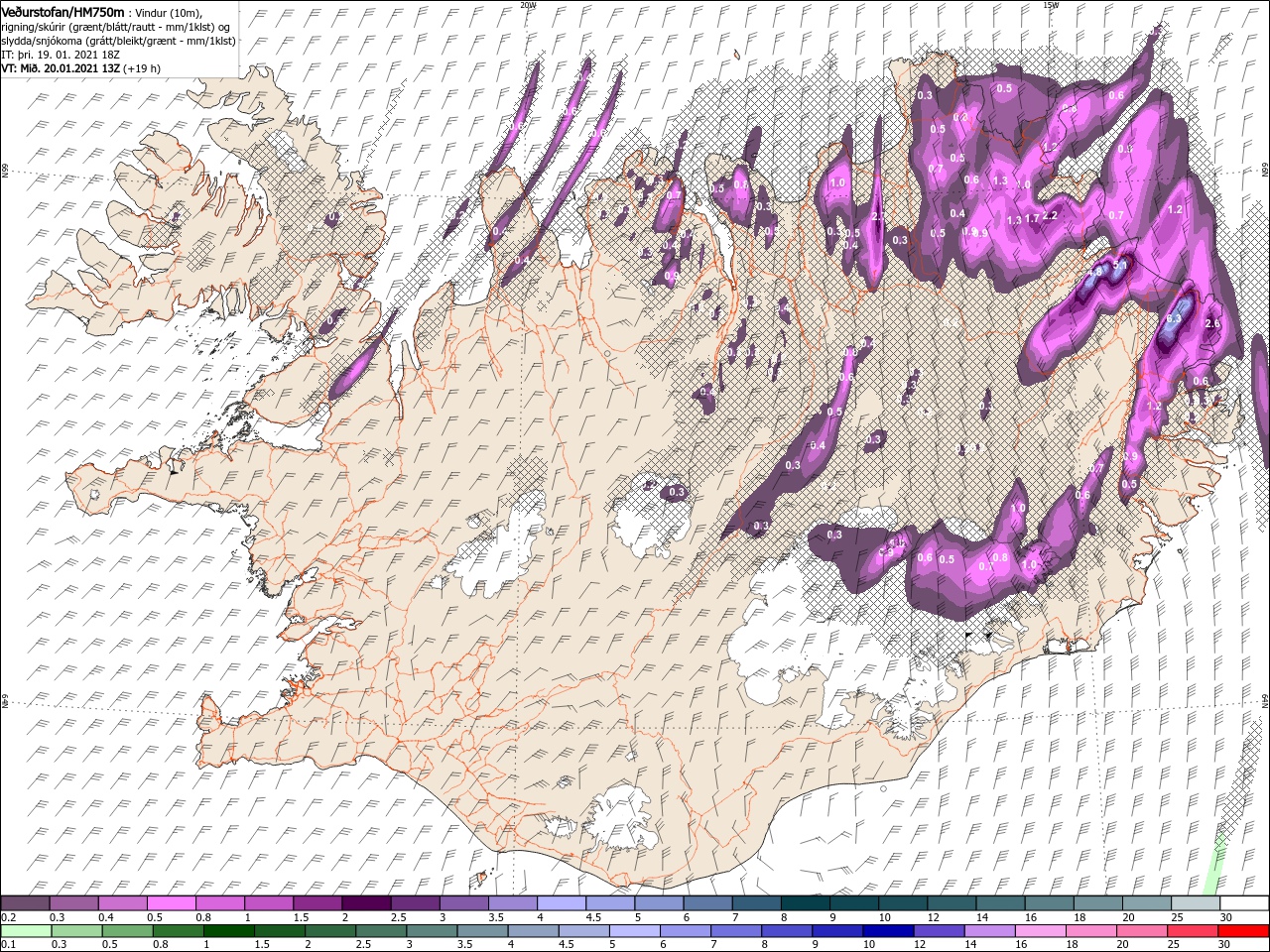
Task: Select lower-row darkest green swatch for 1
Action: [x=228, y=930]
